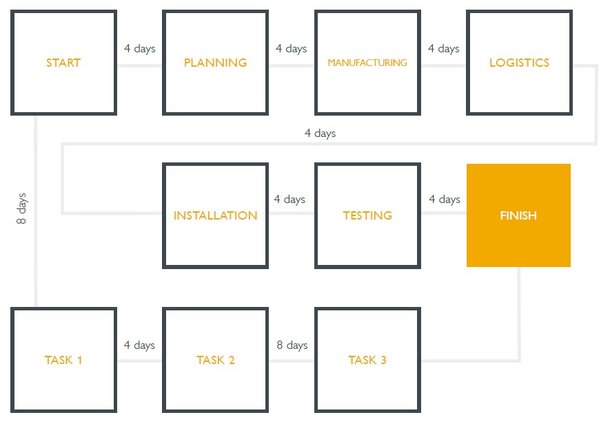Select the PLANNING box
Screen dimensions: 610x426
point(215,63)
